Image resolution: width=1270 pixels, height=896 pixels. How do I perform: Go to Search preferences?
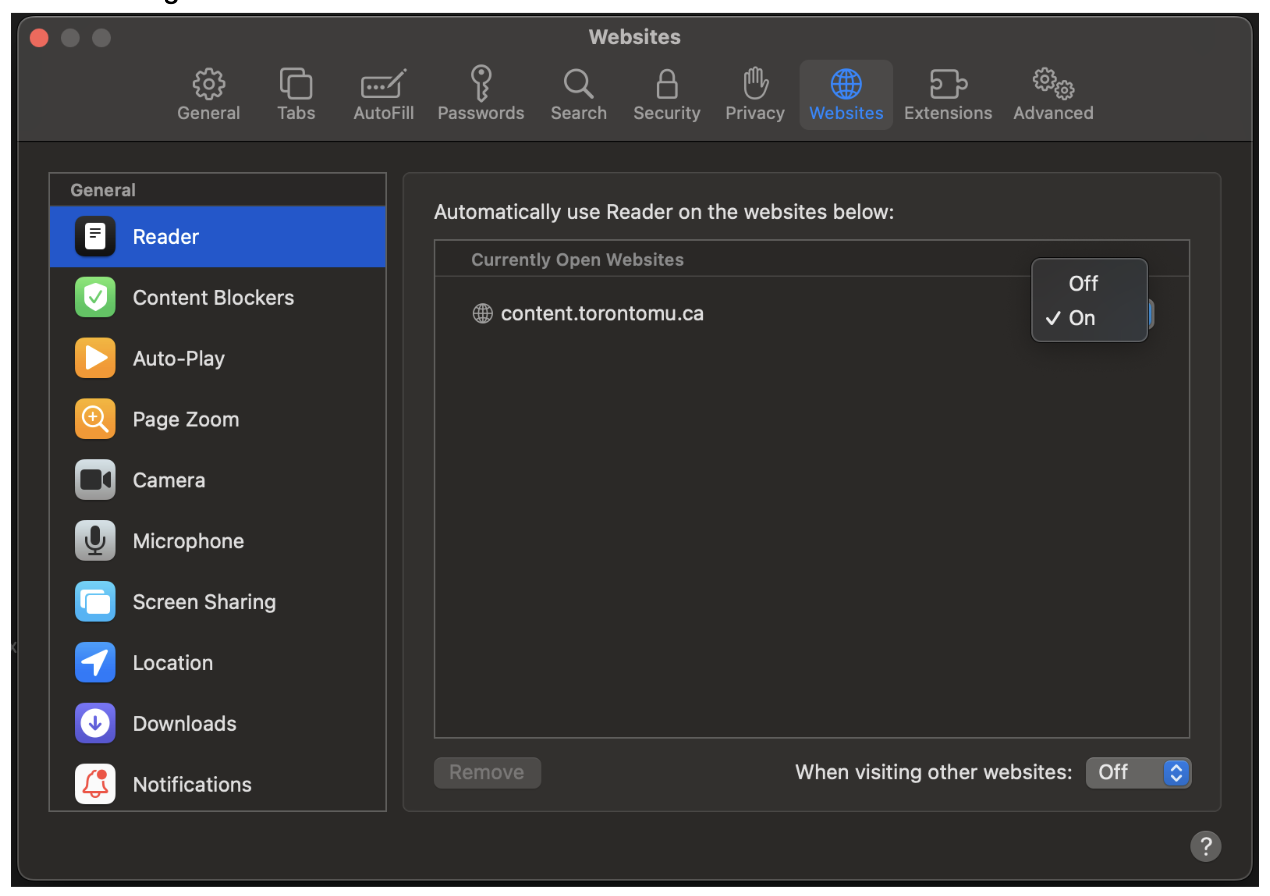coord(578,95)
